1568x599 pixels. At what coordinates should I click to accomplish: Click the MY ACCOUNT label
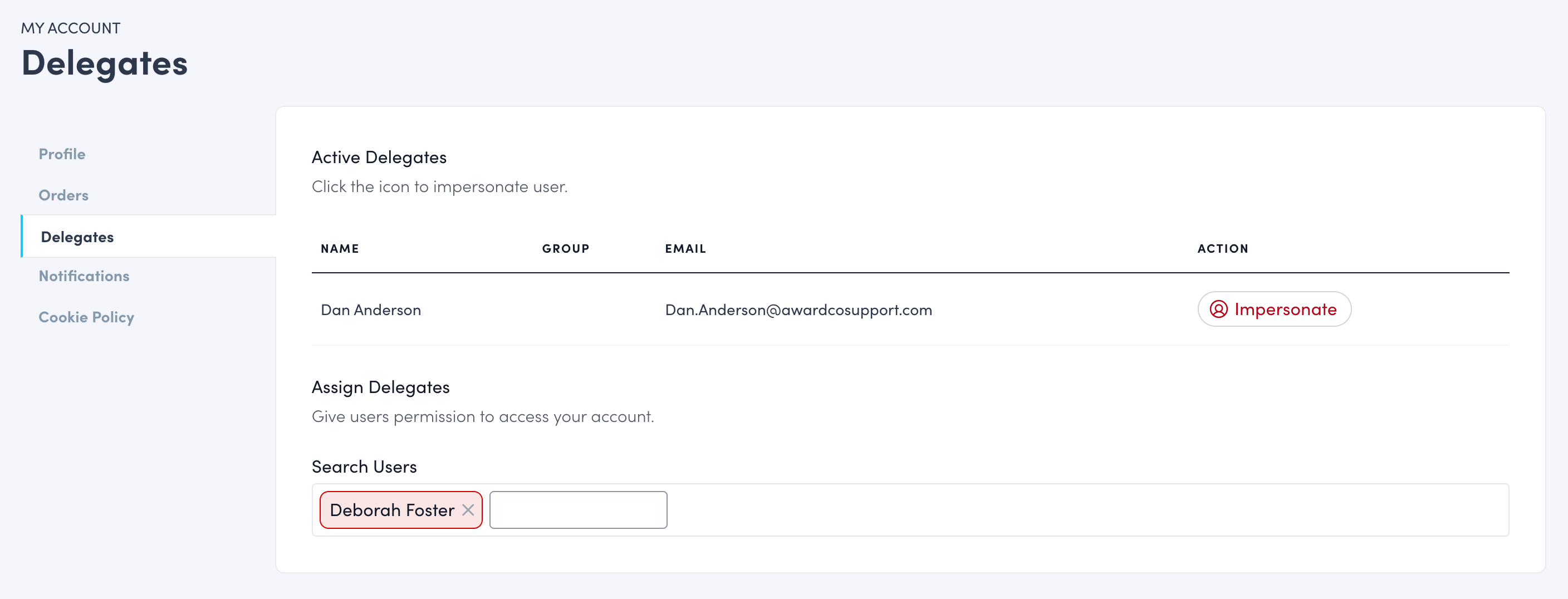point(71,27)
